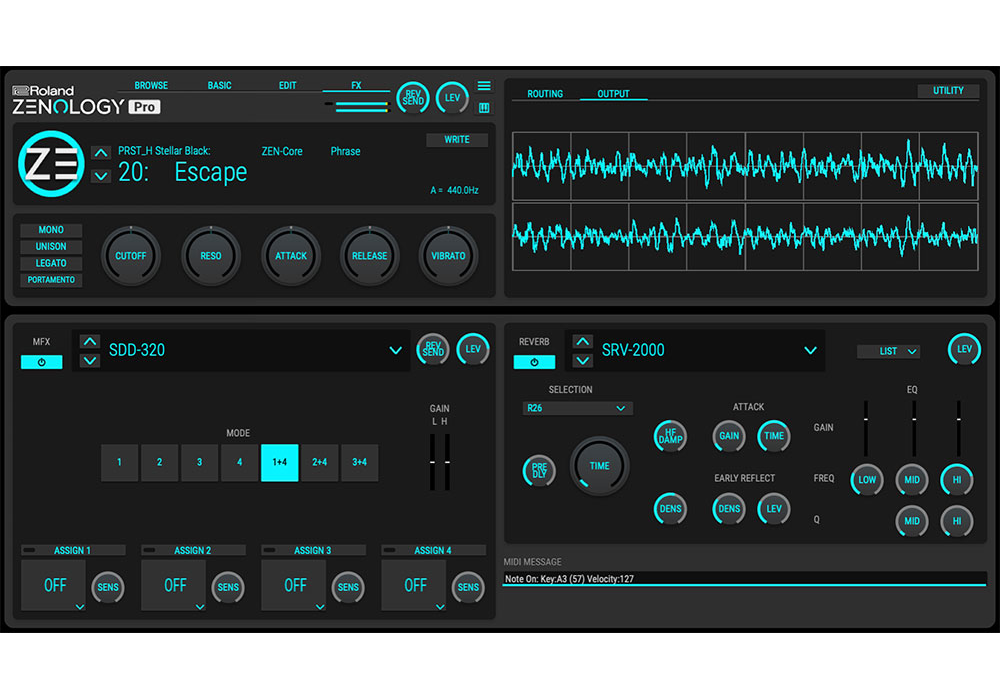
Task: Switch to the EDIT tab
Action: (x=288, y=85)
